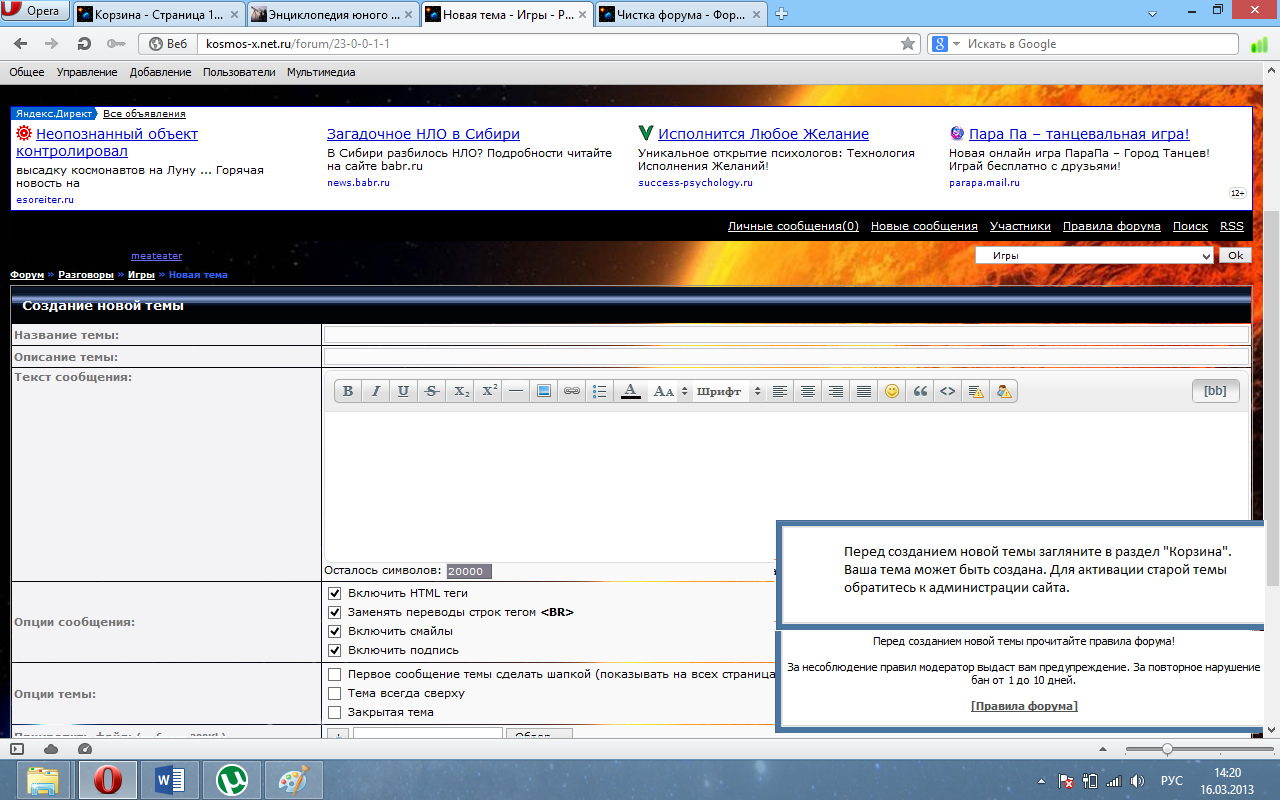
Task: Reload the current page
Action: [x=84, y=44]
